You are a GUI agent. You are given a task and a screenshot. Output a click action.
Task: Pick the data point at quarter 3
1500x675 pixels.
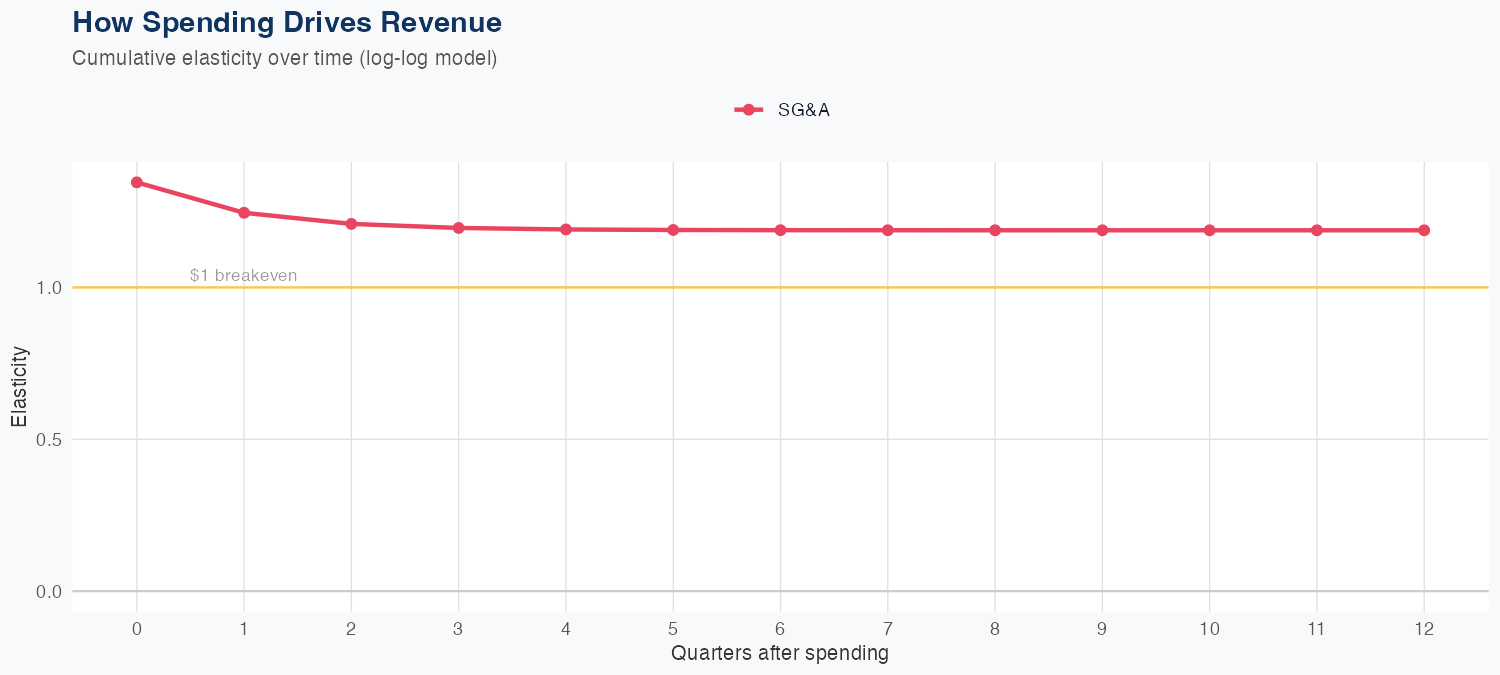458,228
